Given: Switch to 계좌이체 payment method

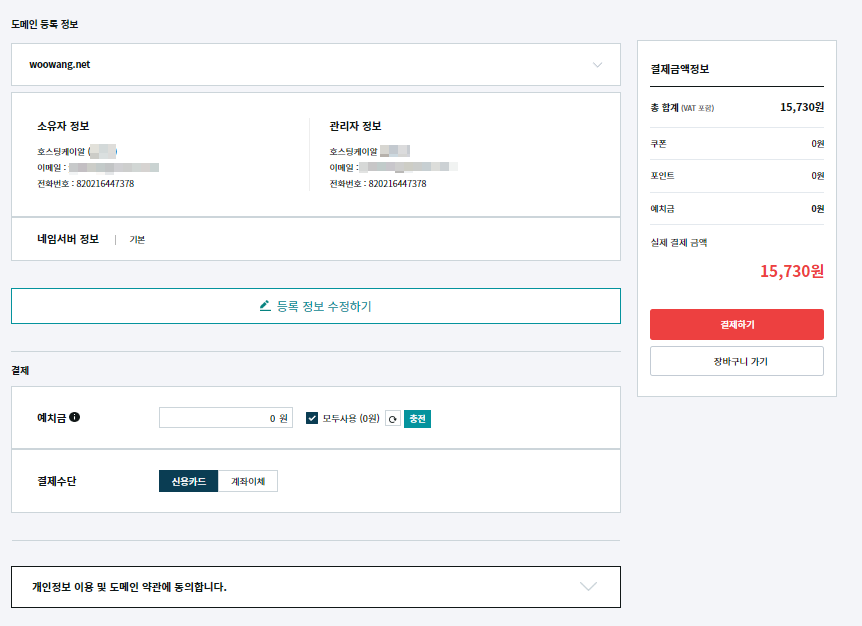Looking at the screenshot, I should [x=247, y=481].
